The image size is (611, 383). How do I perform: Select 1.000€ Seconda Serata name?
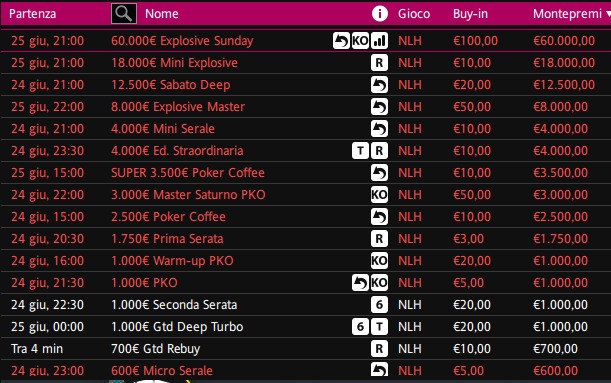point(174,305)
